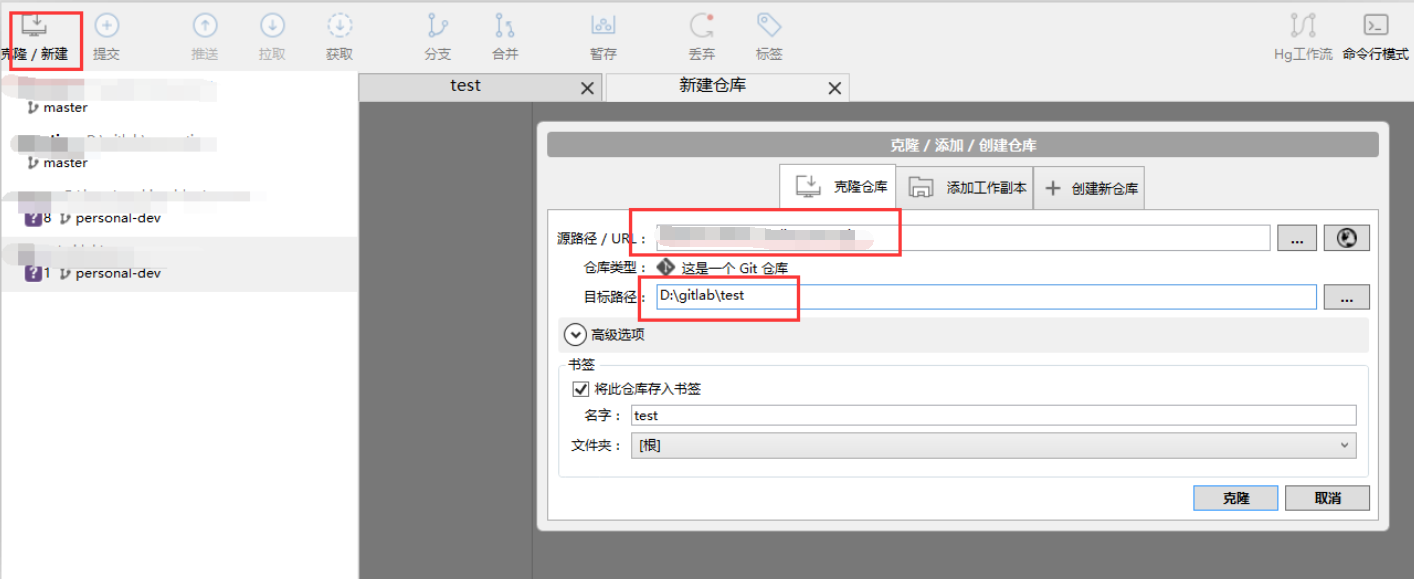Open the 命令行模式 terminal
This screenshot has height=579, width=1414.
(1375, 27)
